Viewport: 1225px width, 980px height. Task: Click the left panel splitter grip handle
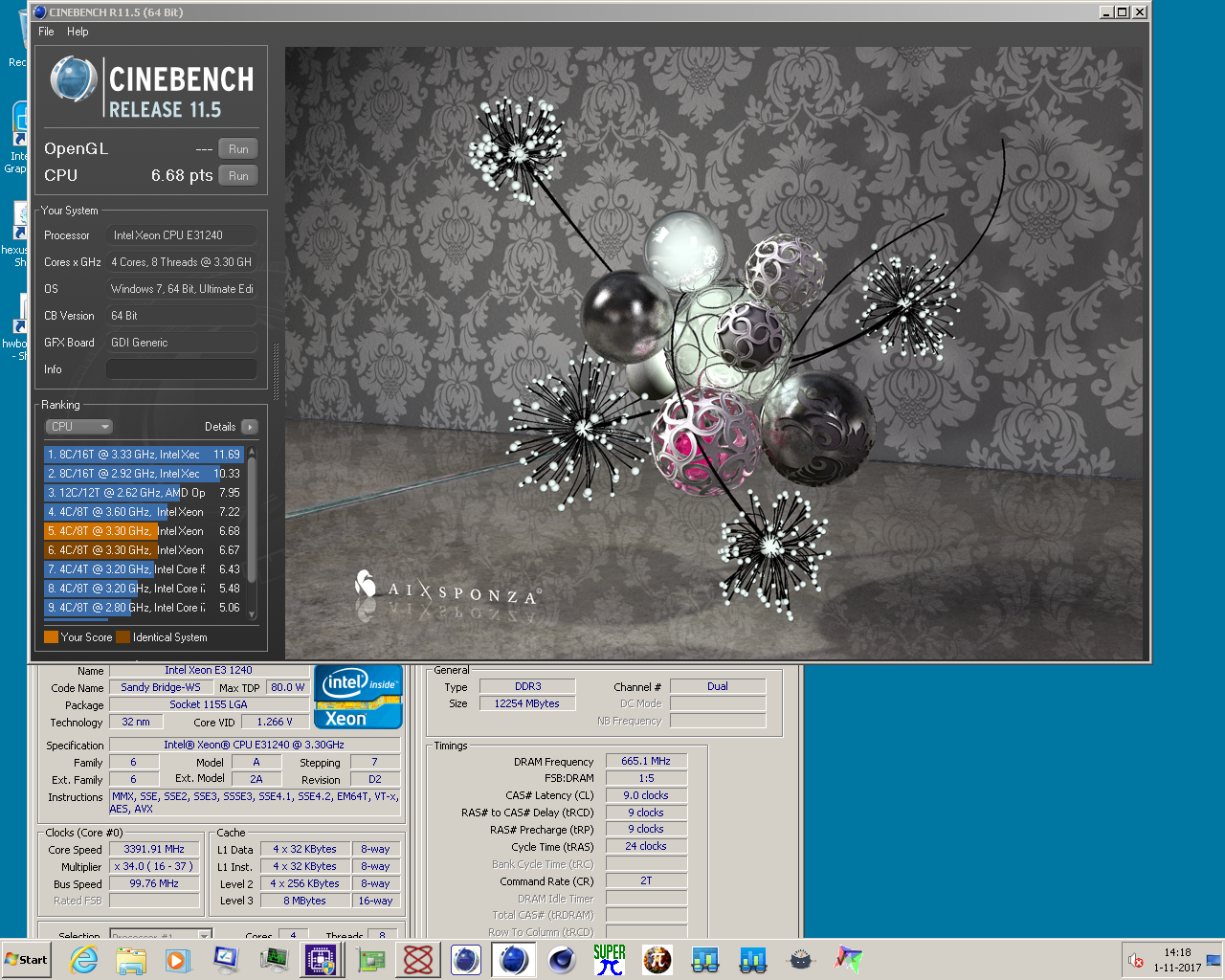pyautogui.click(x=277, y=371)
